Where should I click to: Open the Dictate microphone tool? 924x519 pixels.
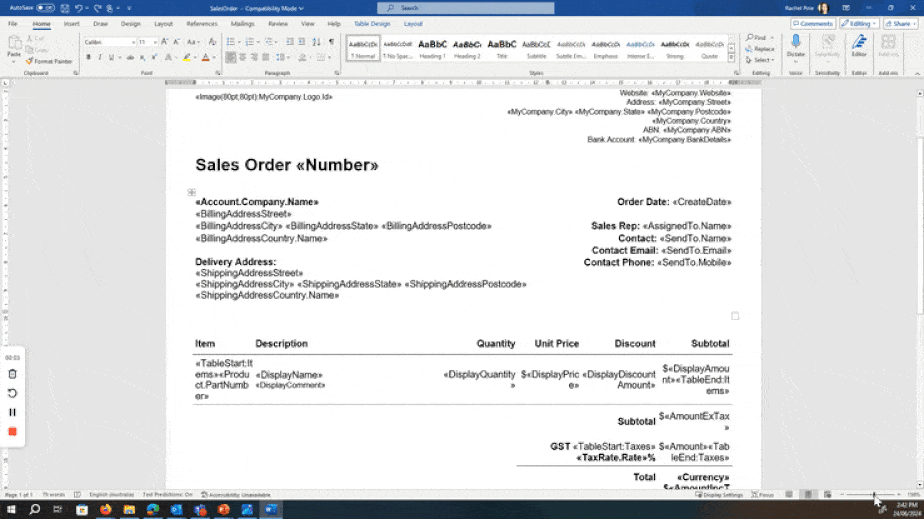(x=795, y=46)
